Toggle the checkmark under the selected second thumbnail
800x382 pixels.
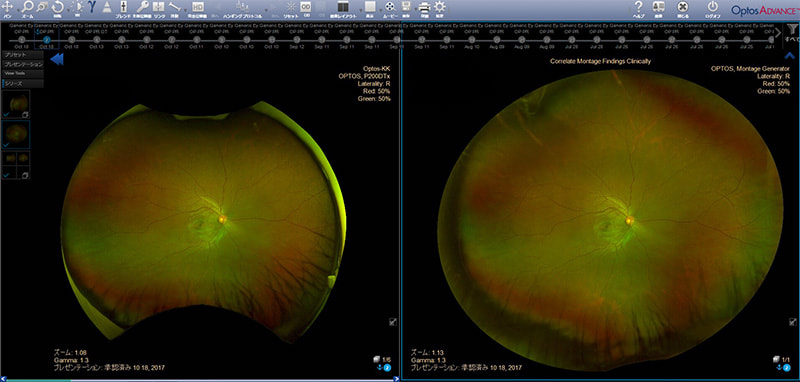pos(5,145)
